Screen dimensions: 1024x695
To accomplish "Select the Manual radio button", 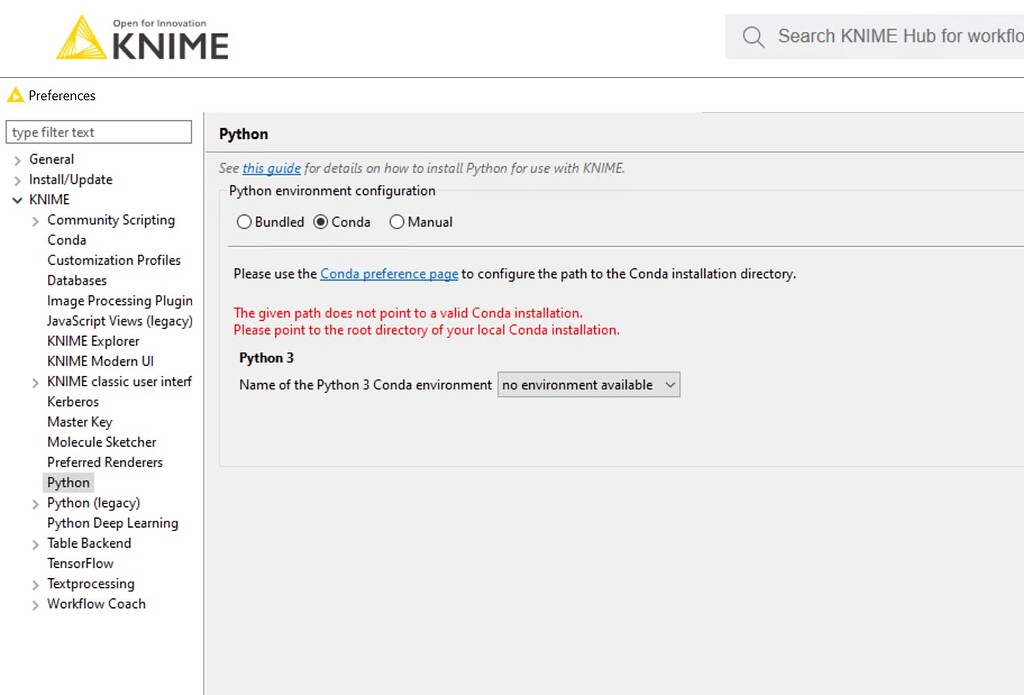I will [397, 222].
